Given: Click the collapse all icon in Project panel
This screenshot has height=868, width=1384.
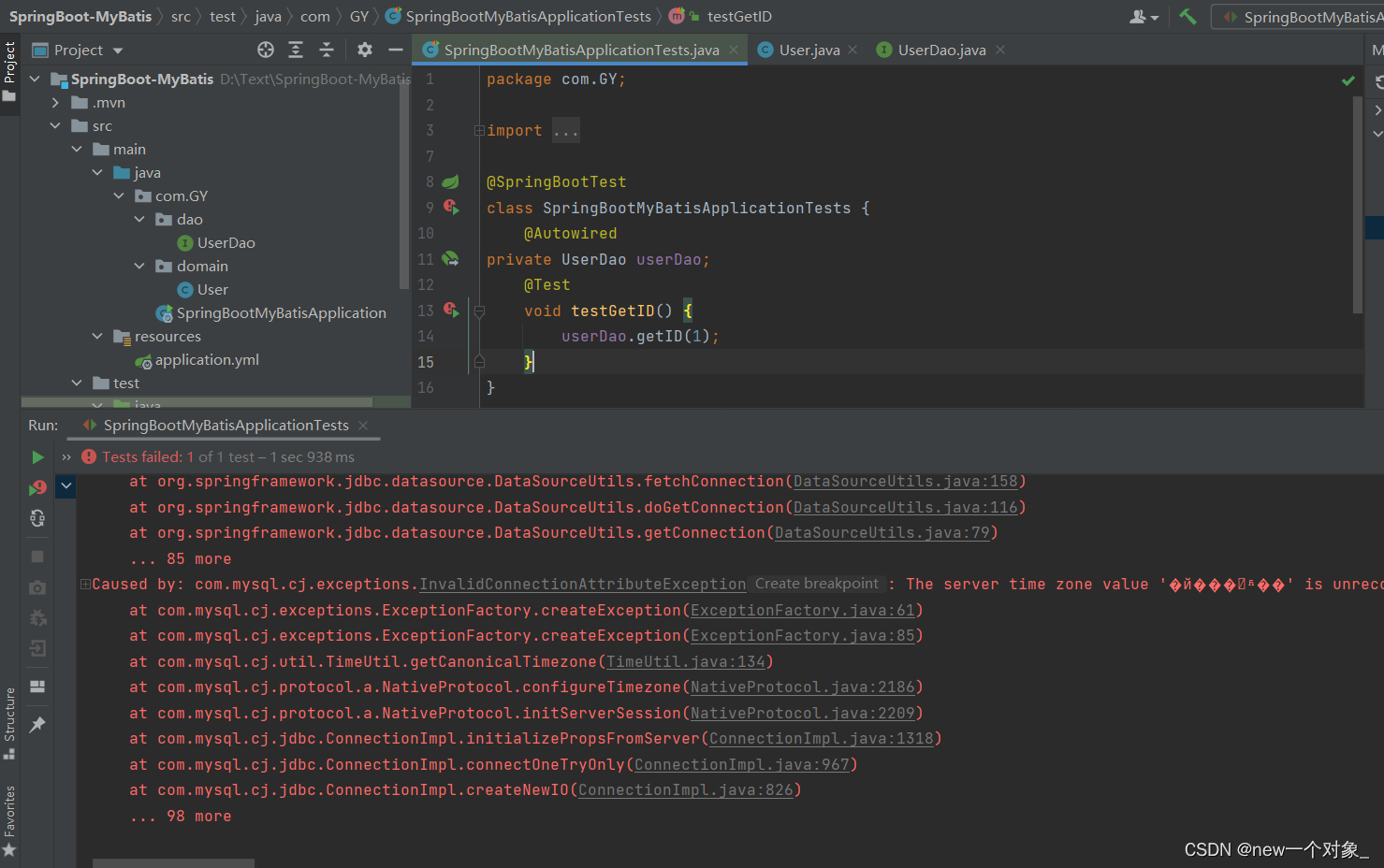Looking at the screenshot, I should [x=327, y=50].
